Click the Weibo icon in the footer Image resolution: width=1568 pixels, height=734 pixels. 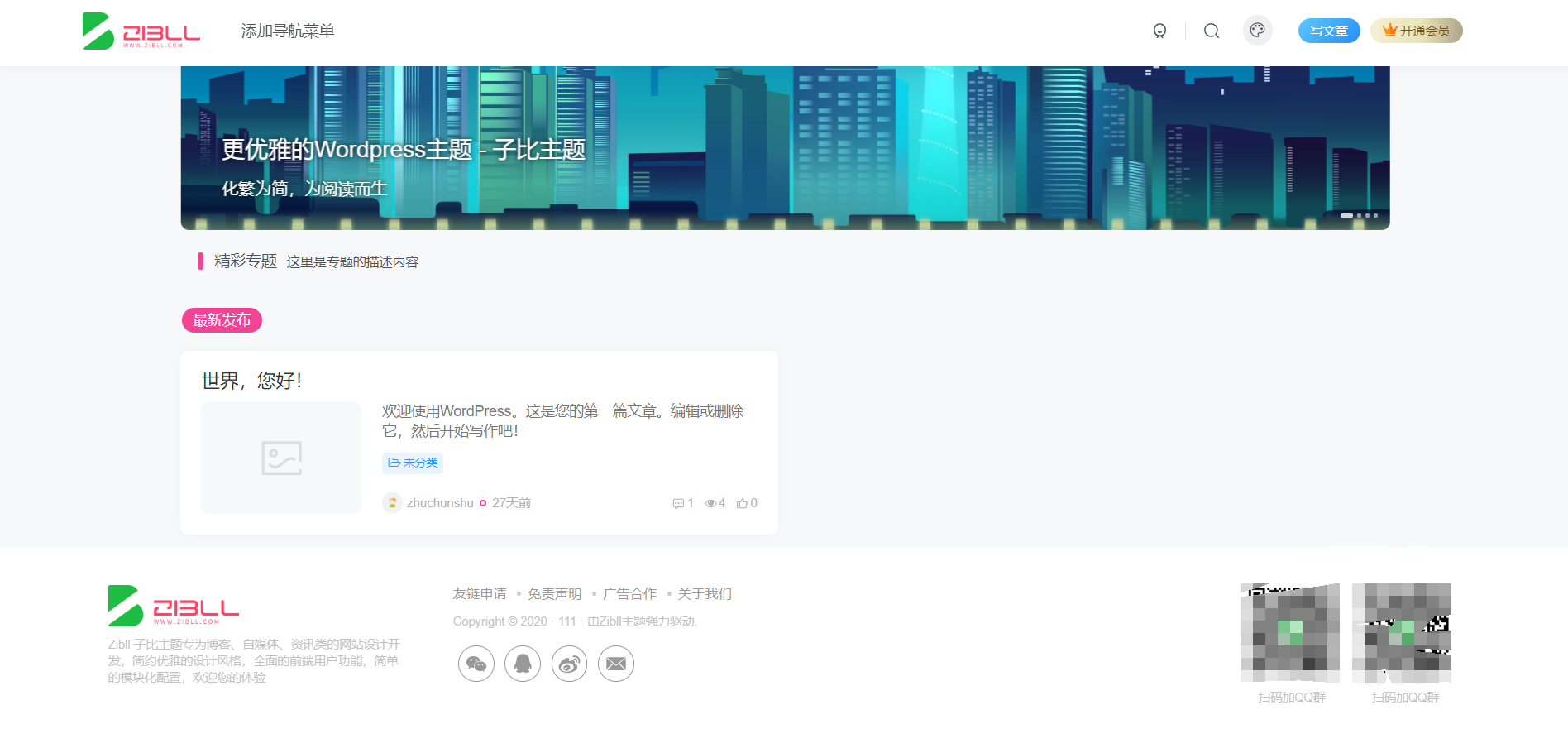point(569,664)
